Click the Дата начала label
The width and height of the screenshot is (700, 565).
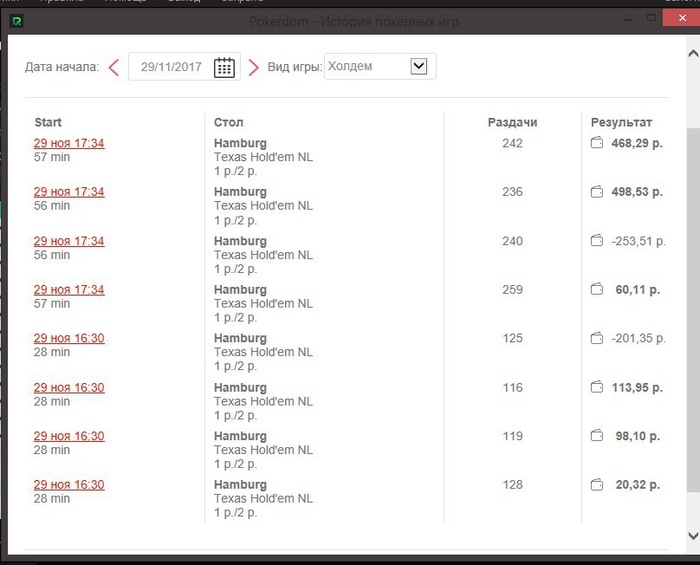click(62, 67)
